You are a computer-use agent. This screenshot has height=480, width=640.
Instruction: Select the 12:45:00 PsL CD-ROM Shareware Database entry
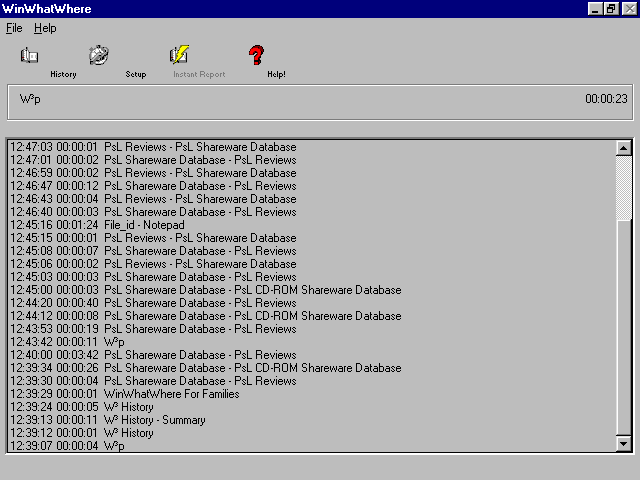[x=252, y=290]
